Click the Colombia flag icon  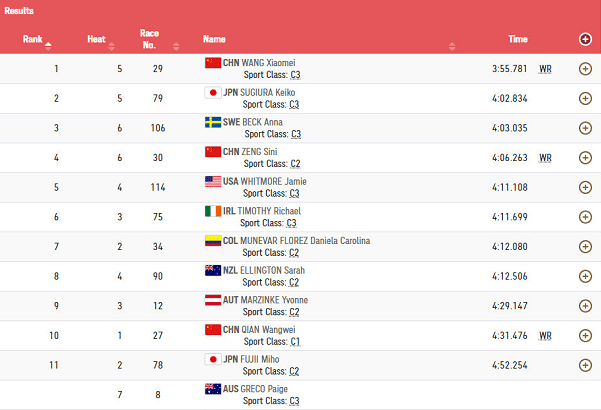212,240
